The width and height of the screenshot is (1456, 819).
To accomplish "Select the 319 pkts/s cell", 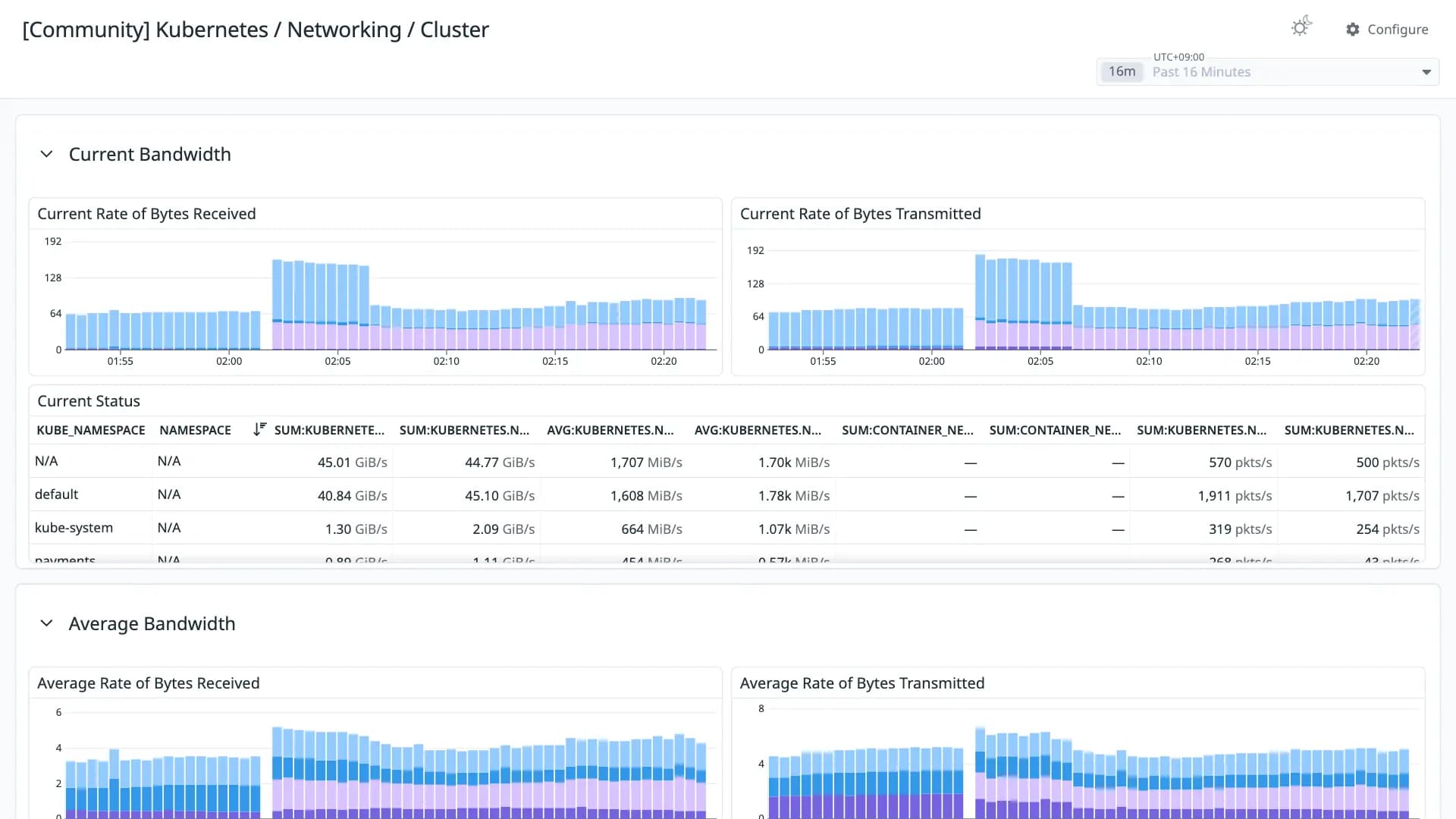I will pyautogui.click(x=1240, y=529).
